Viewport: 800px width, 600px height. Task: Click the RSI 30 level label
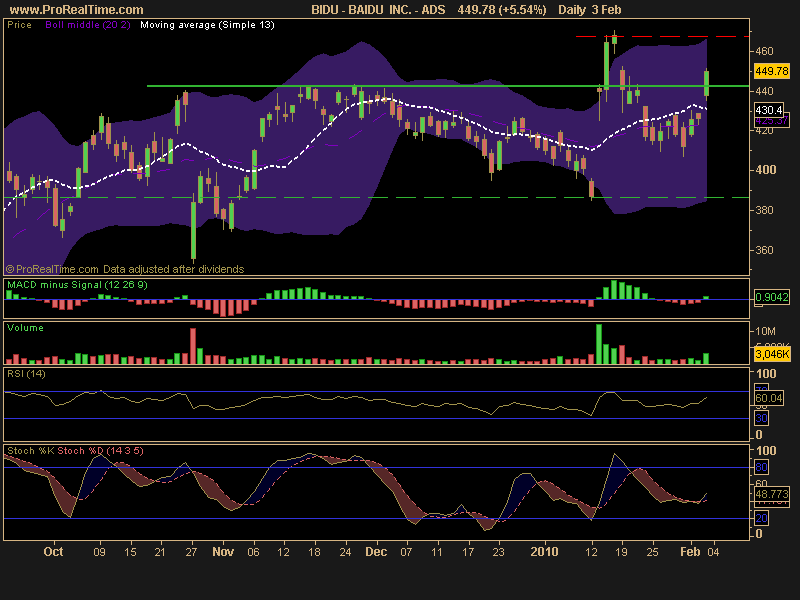761,418
